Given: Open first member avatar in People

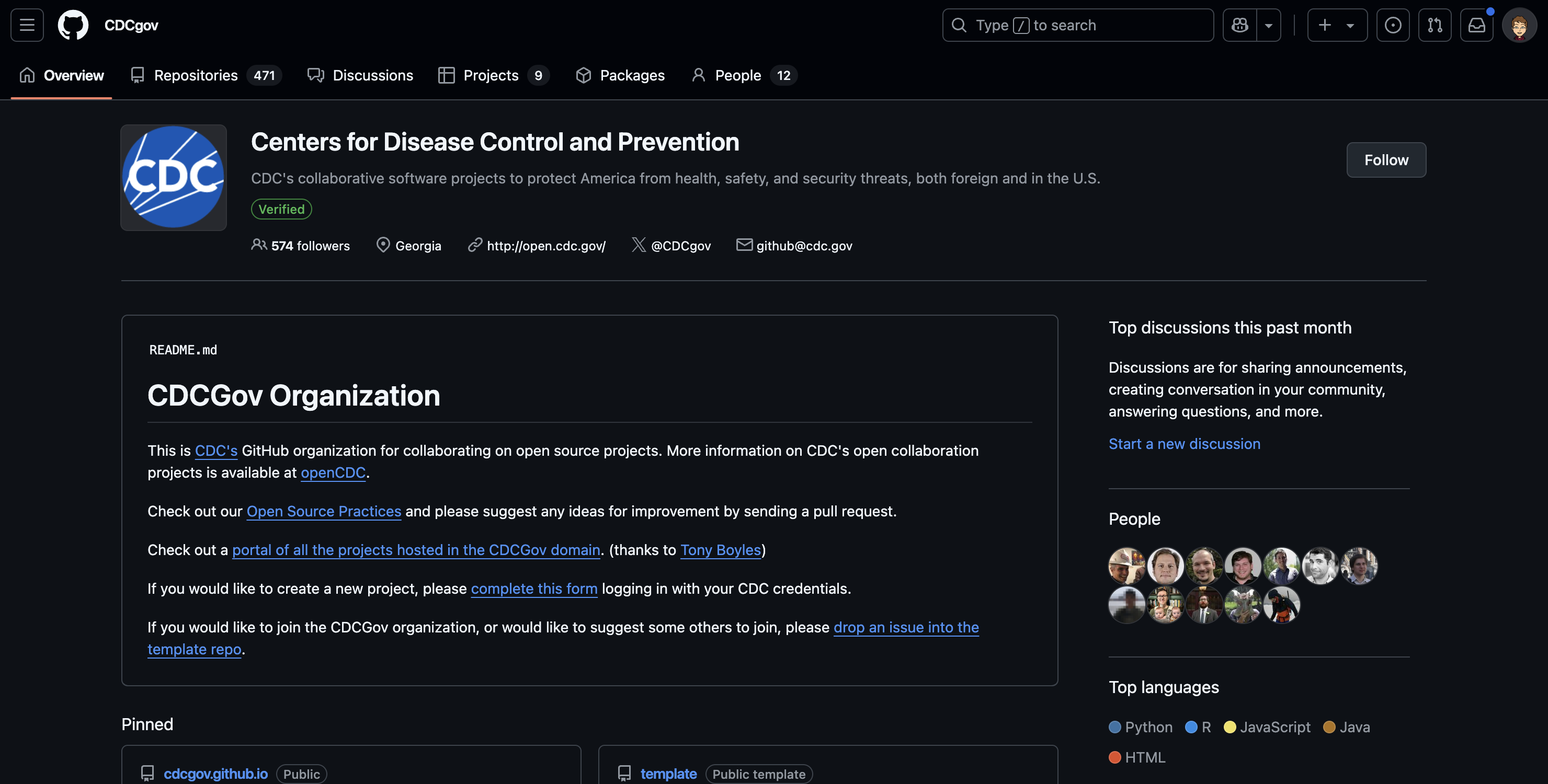Looking at the screenshot, I should (x=1126, y=566).
